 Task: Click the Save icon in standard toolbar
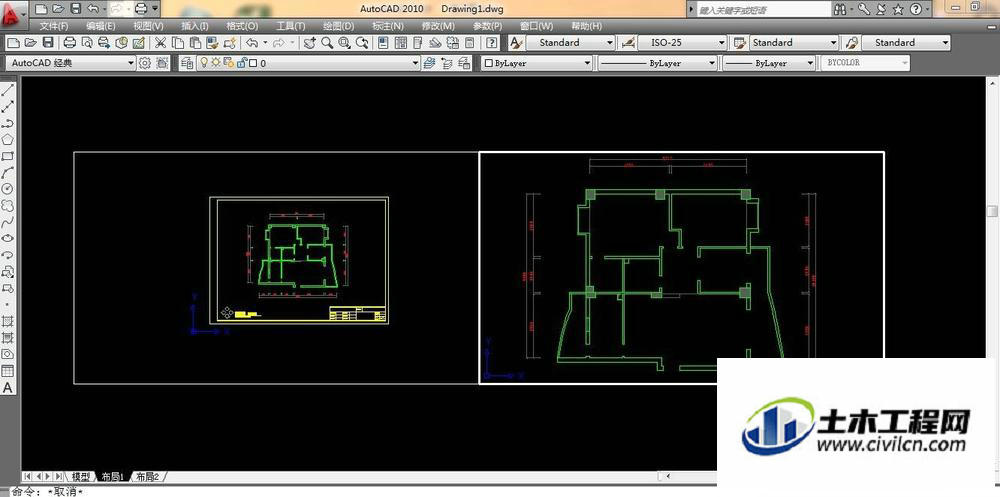[x=48, y=43]
